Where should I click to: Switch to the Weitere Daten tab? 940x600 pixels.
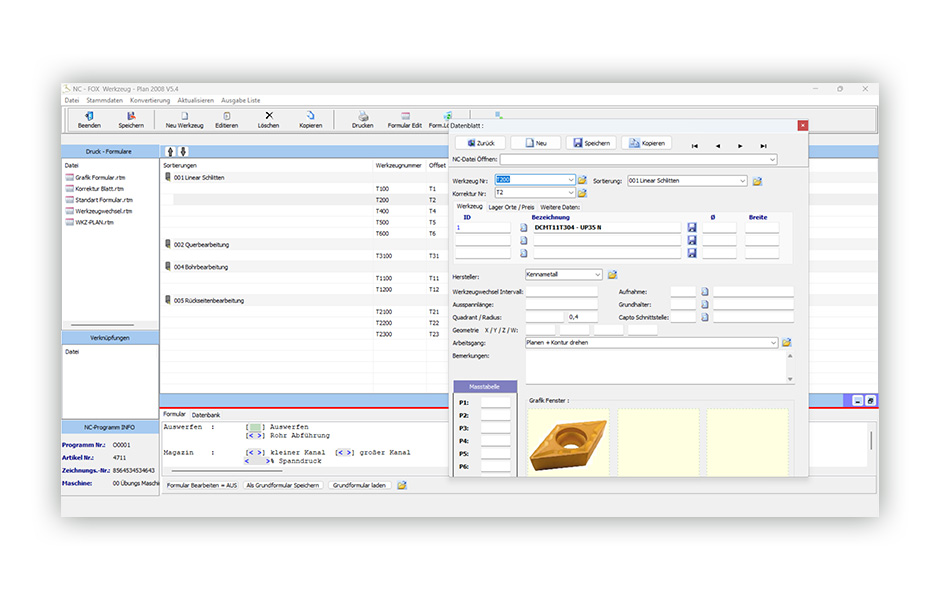(560, 207)
